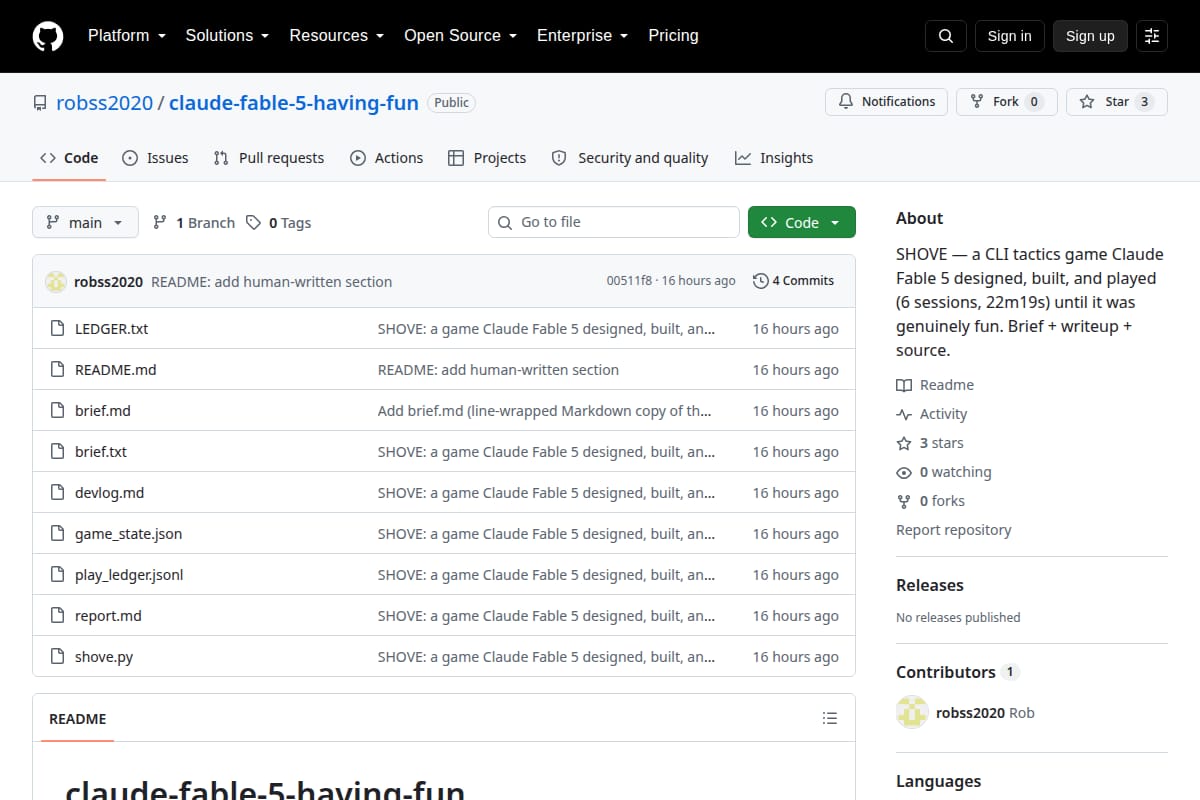Viewport: 1200px width, 800px height.
Task: Open commit hash 00511f8
Action: pos(629,281)
